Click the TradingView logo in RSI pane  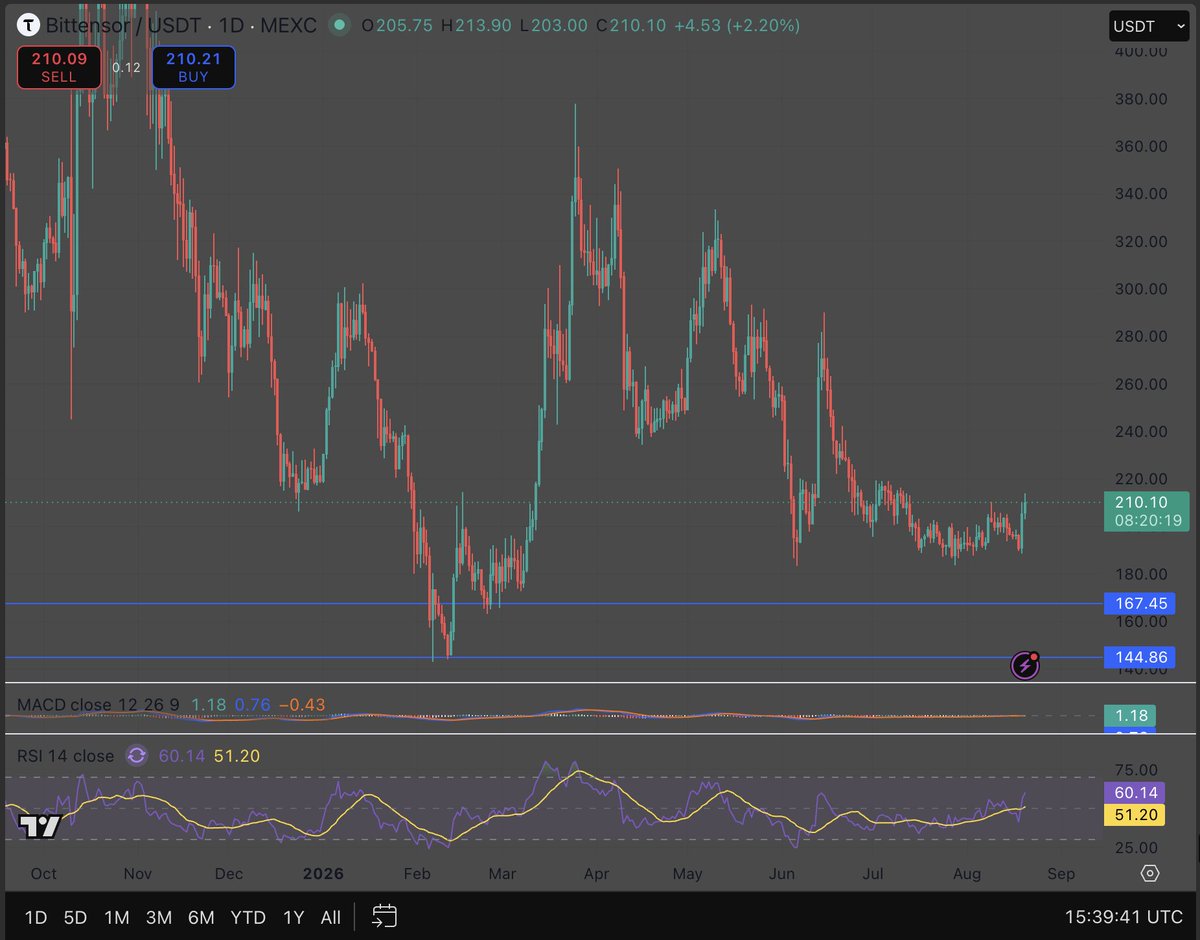pos(40,826)
